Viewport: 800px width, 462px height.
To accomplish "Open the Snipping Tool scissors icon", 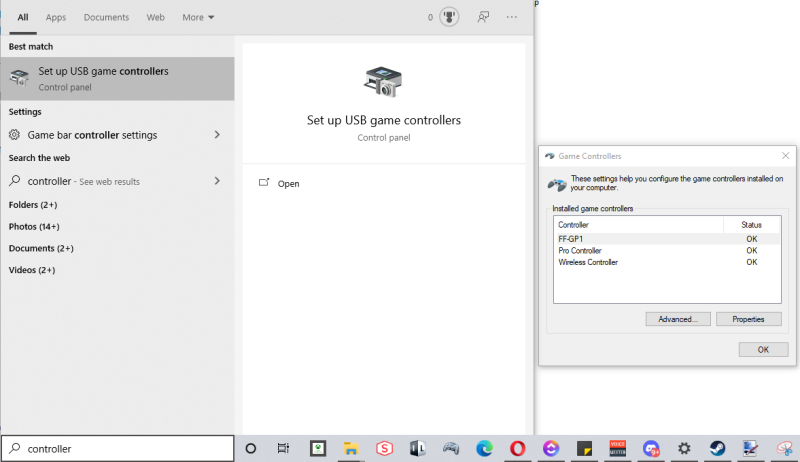I will 784,448.
